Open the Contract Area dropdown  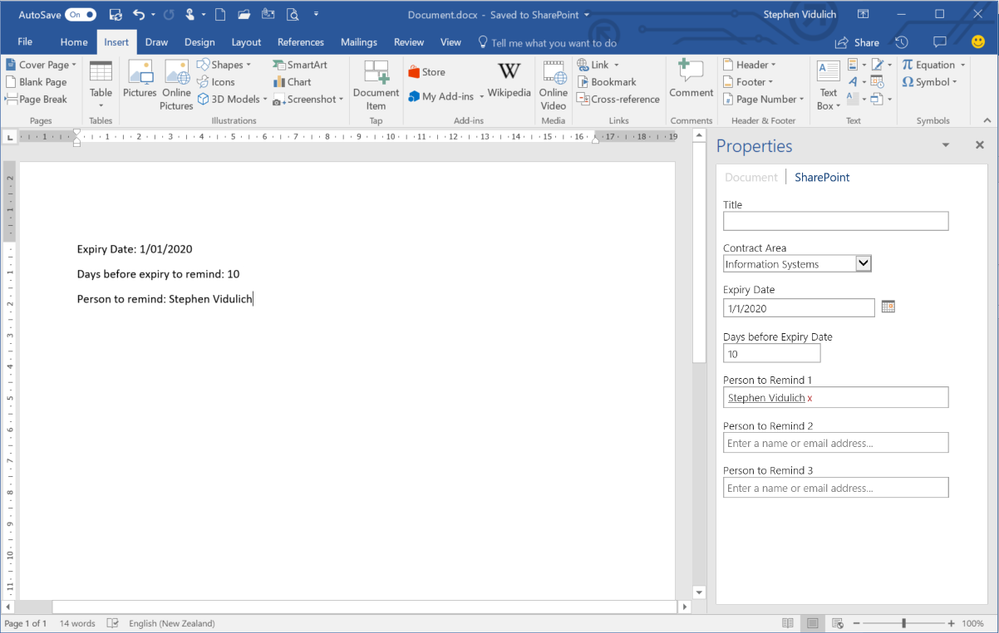coord(862,263)
